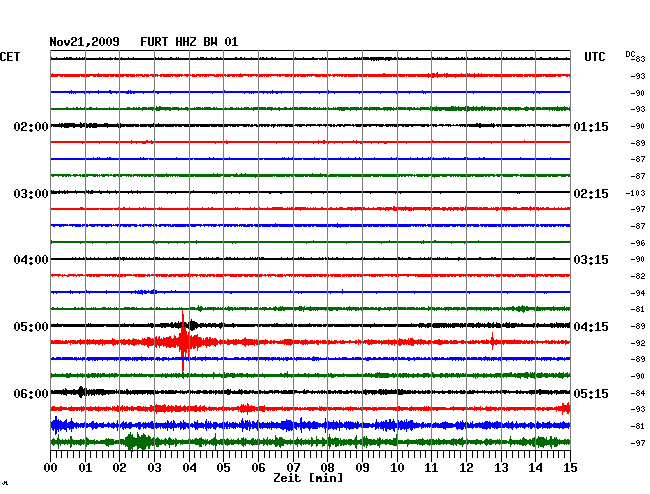Click minute tick label 13
Image resolution: width=650 pixels, height=494 pixels.
point(501,468)
